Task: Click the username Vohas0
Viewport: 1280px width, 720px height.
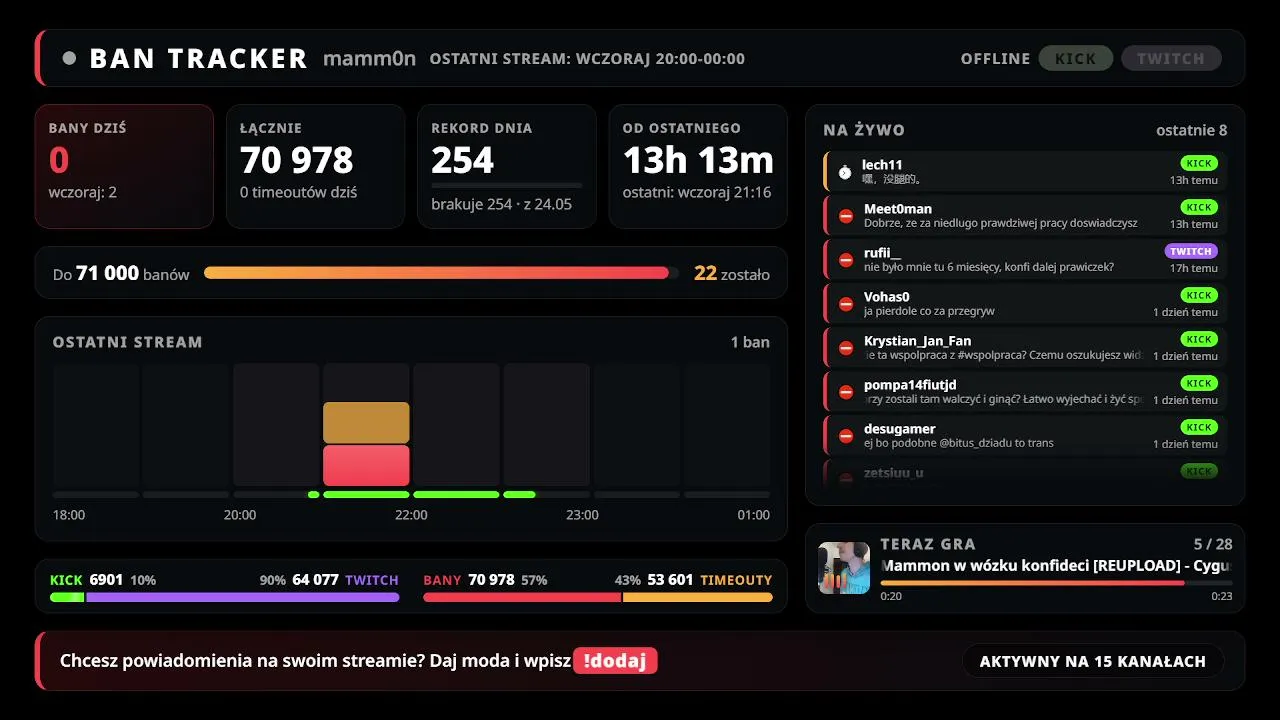Action: tap(887, 297)
